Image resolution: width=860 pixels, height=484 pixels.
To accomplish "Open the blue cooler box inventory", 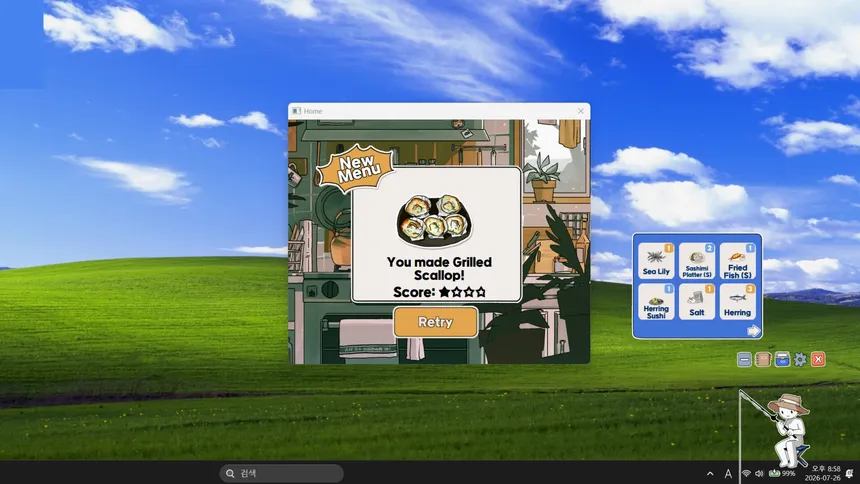I will click(782, 359).
